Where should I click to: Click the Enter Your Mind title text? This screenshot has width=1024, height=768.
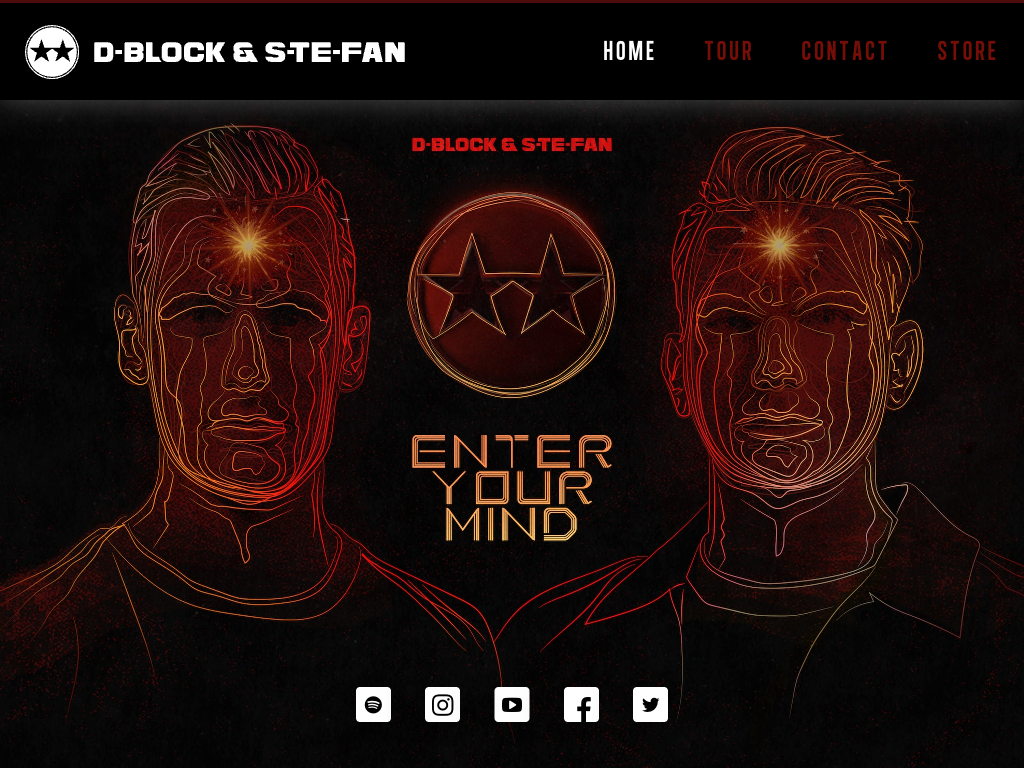point(511,488)
